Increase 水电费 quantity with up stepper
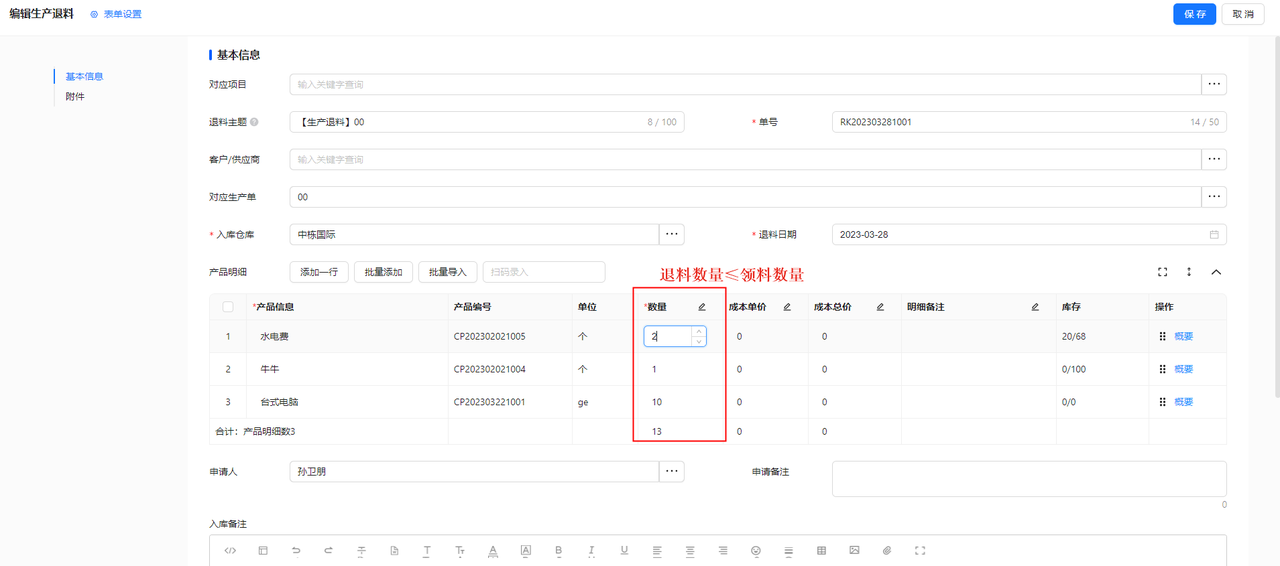The height and width of the screenshot is (566, 1280). pyautogui.click(x=699, y=331)
